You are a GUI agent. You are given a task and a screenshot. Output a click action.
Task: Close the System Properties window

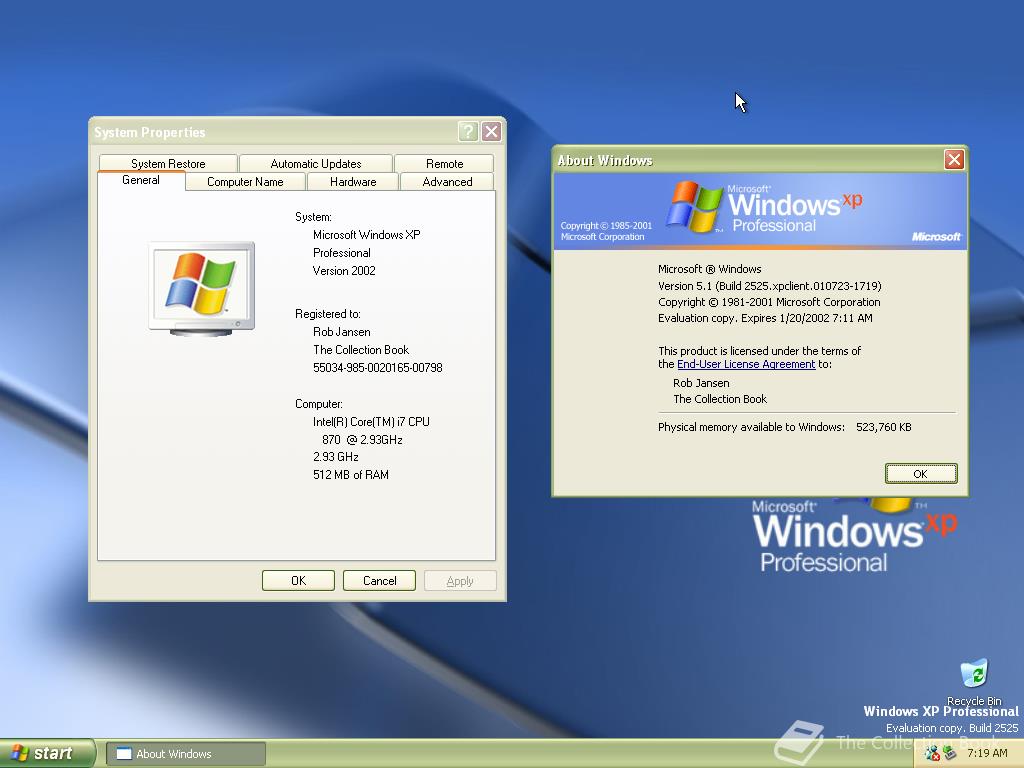(492, 132)
